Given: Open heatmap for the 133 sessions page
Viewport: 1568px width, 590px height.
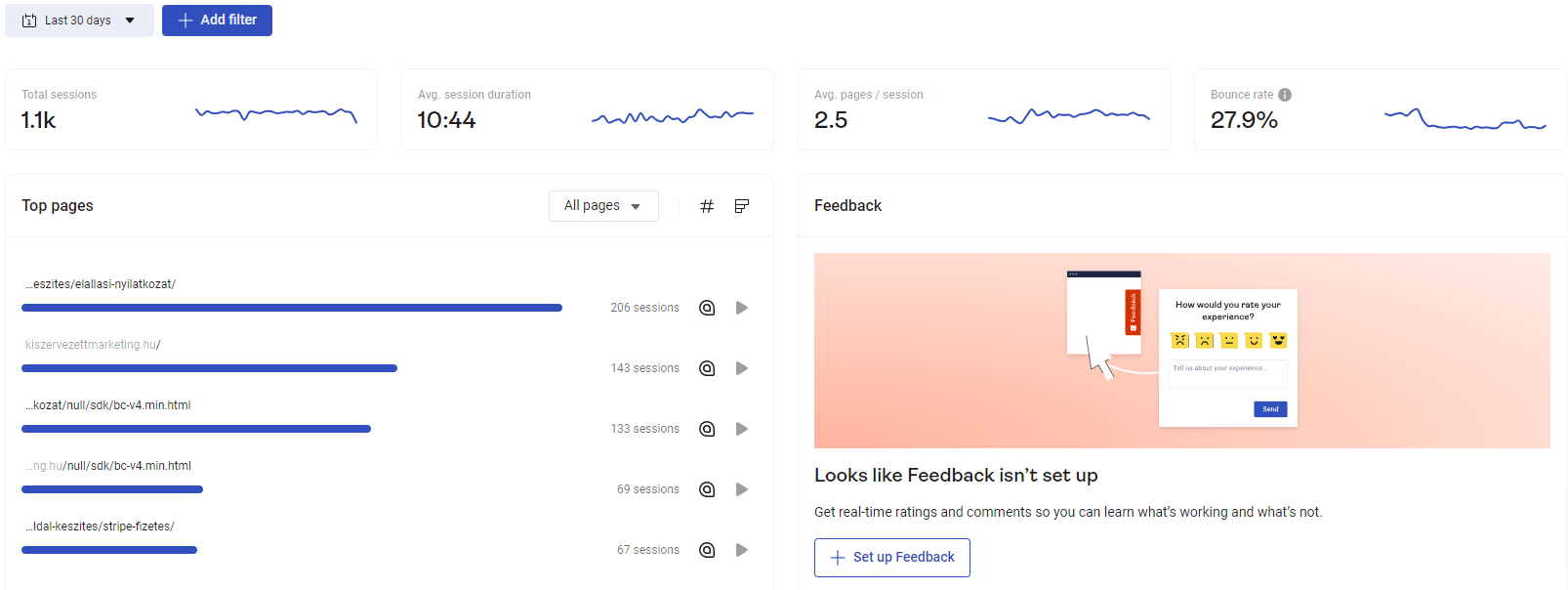Looking at the screenshot, I should (x=707, y=429).
